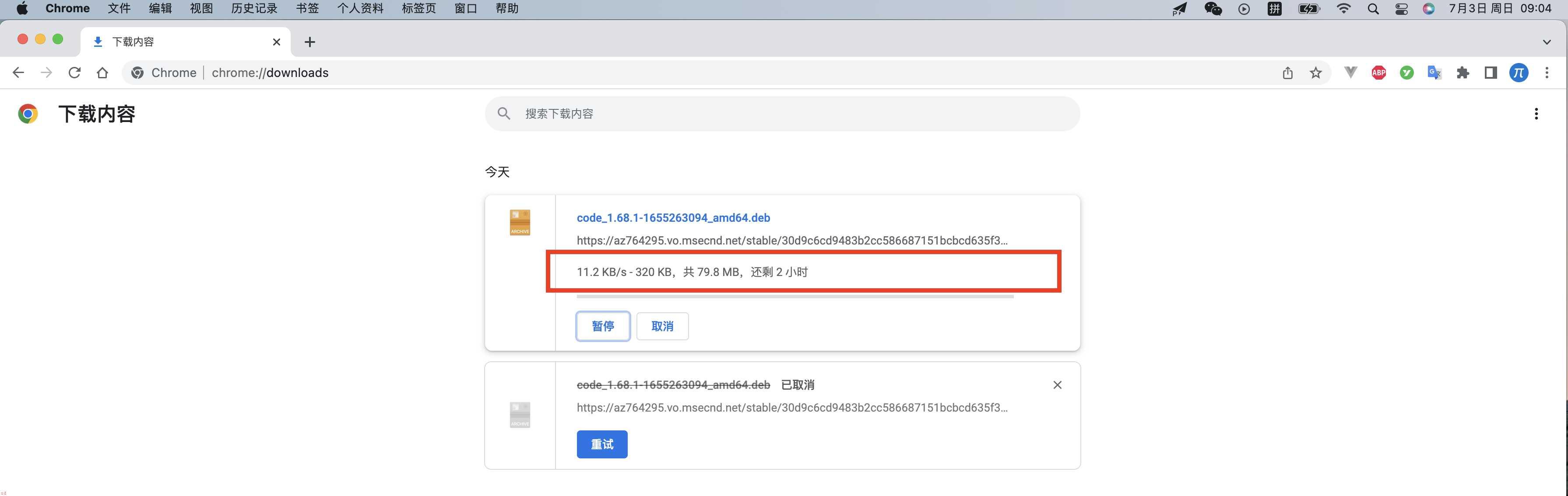Pause the code_1.68.1 deb file download

tap(601, 325)
